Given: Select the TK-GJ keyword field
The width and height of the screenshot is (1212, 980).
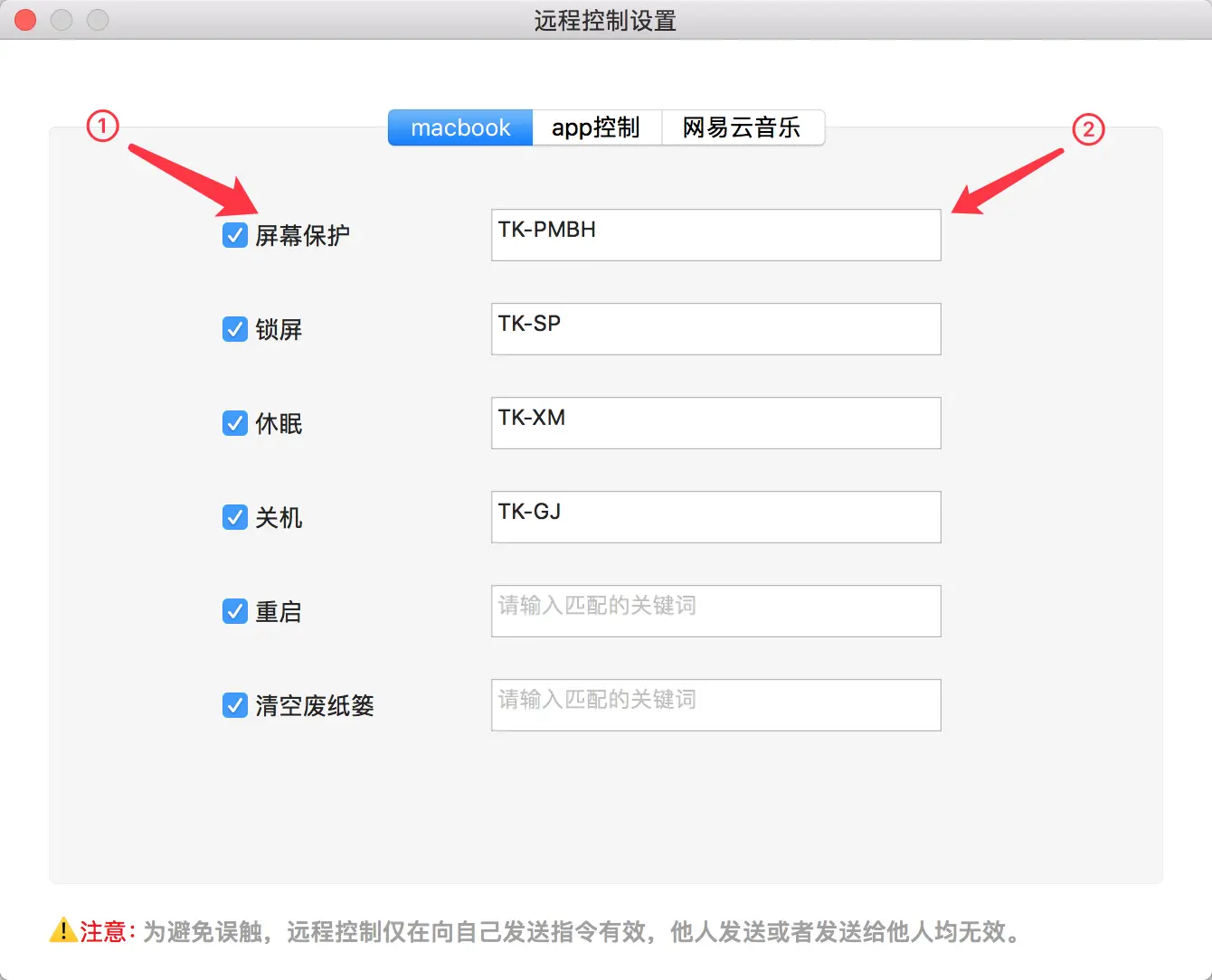Looking at the screenshot, I should pyautogui.click(x=716, y=517).
